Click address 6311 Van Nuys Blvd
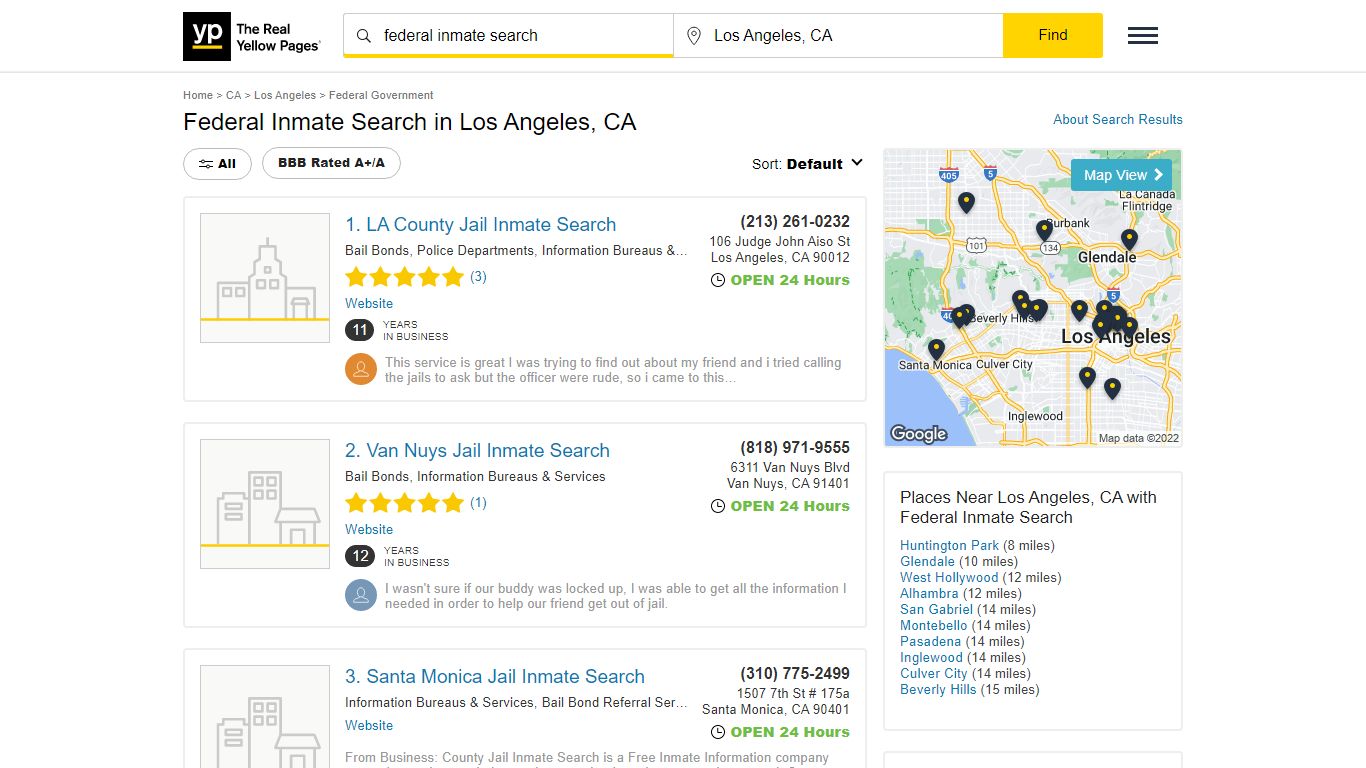Image resolution: width=1366 pixels, height=768 pixels. point(790,467)
